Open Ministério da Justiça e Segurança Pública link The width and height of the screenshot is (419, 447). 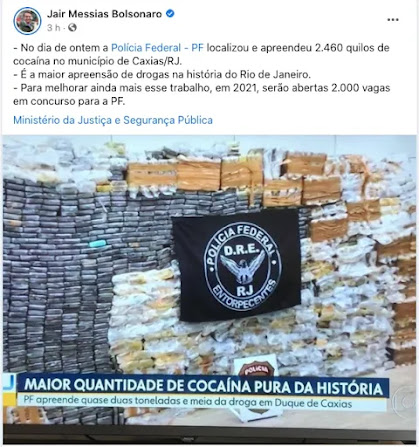tap(113, 120)
